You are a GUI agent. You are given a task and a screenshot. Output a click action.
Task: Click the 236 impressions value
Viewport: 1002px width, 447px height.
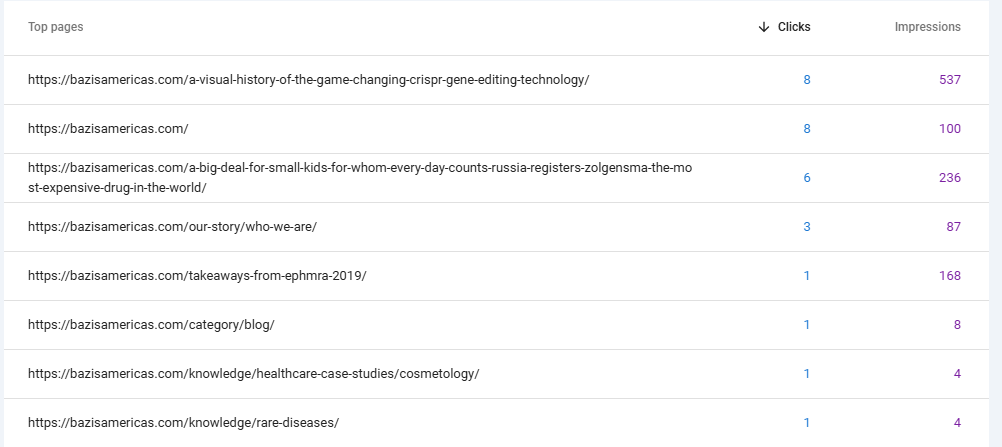[x=949, y=177]
